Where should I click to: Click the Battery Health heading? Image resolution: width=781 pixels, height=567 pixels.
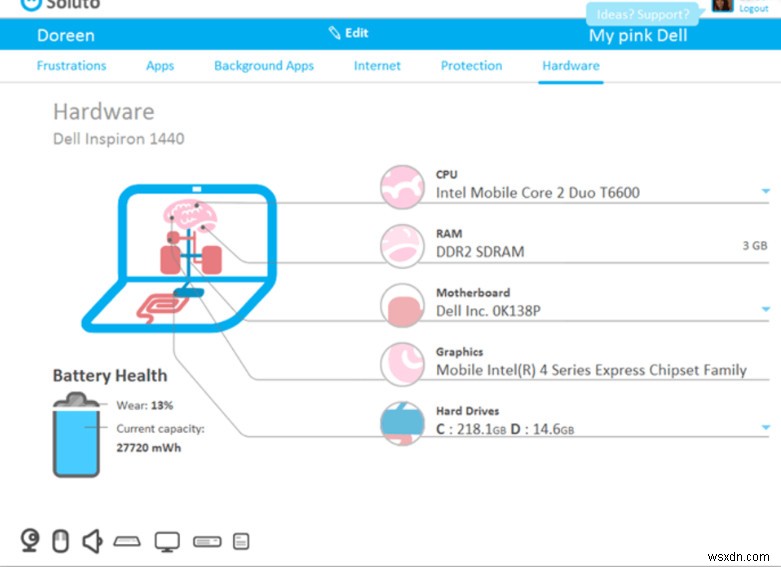pos(110,375)
